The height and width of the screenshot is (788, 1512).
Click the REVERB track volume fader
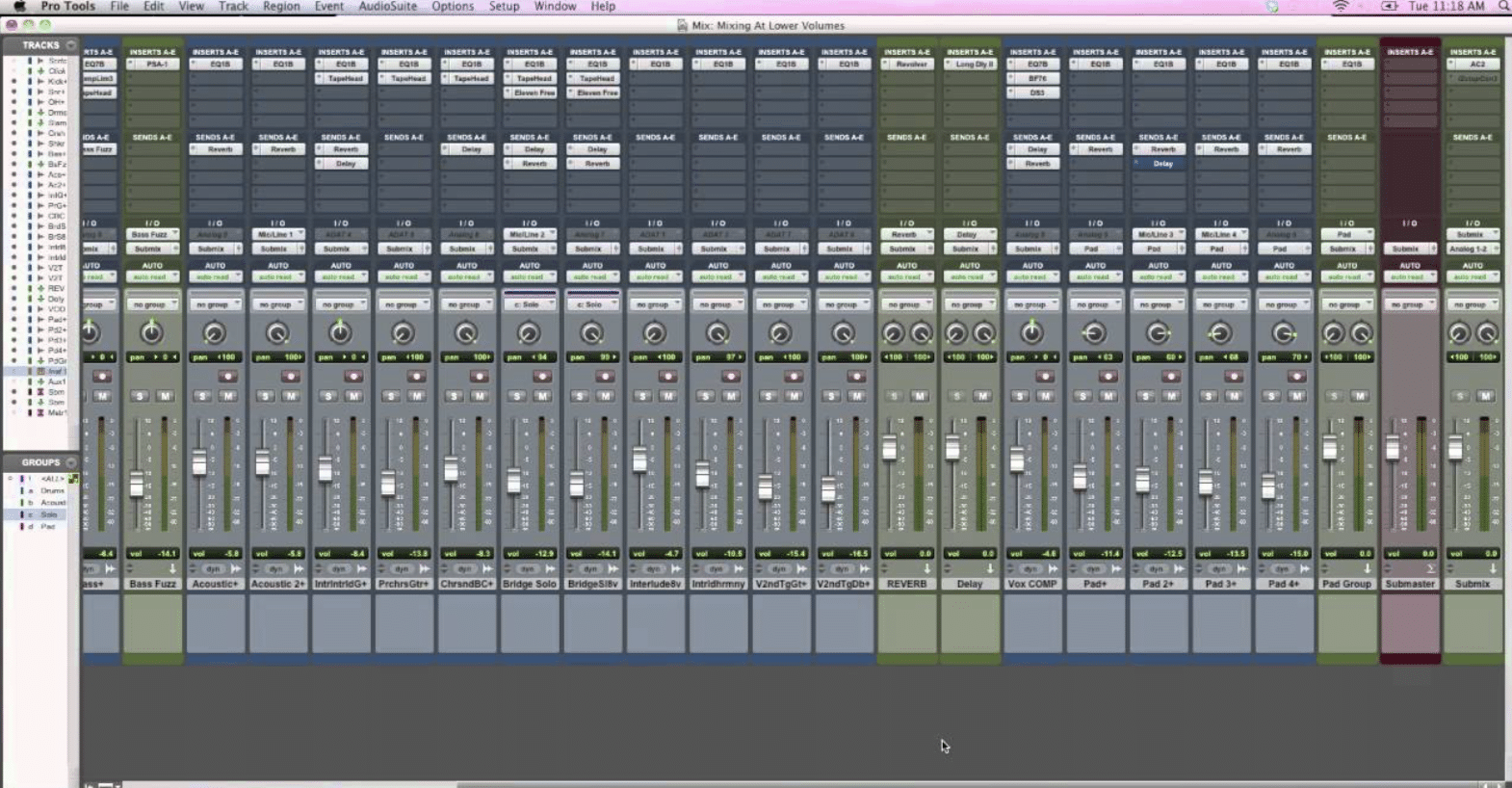point(890,448)
